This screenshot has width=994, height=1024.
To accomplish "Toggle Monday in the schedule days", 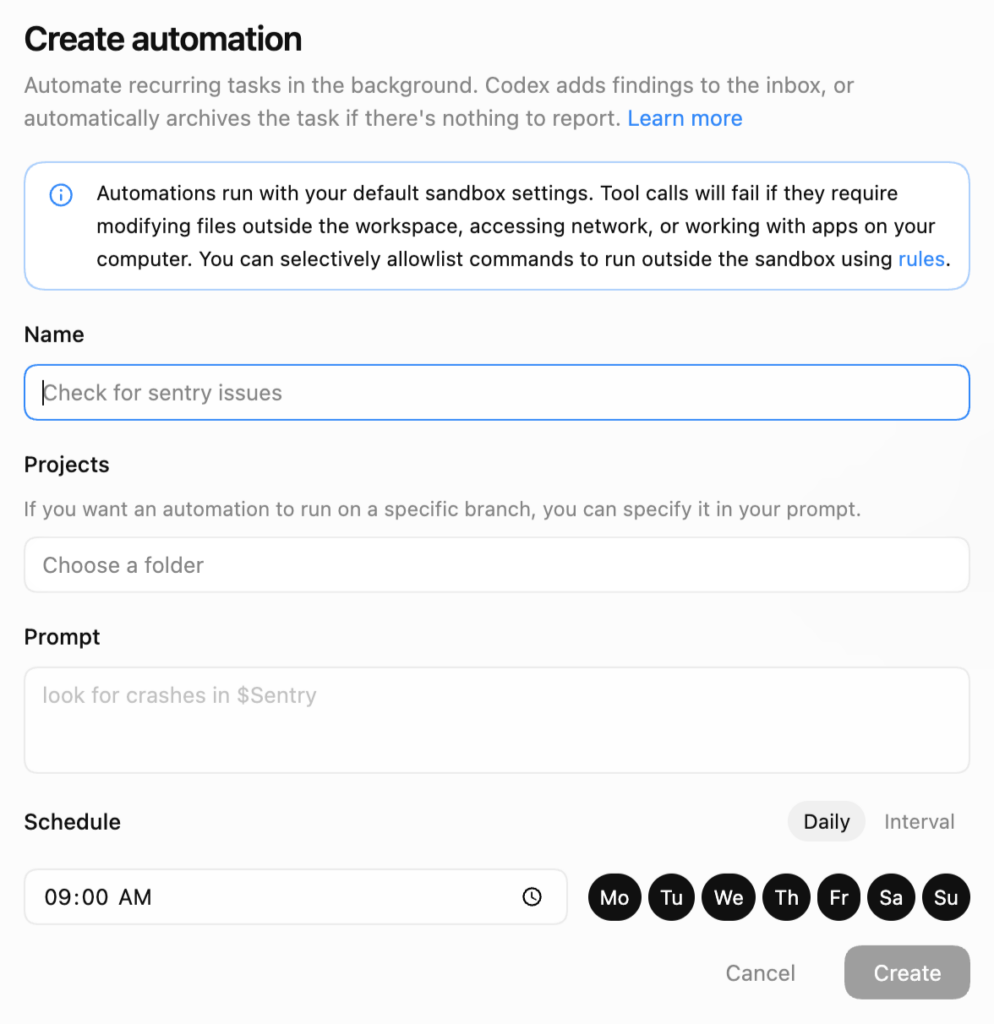I will [x=614, y=897].
